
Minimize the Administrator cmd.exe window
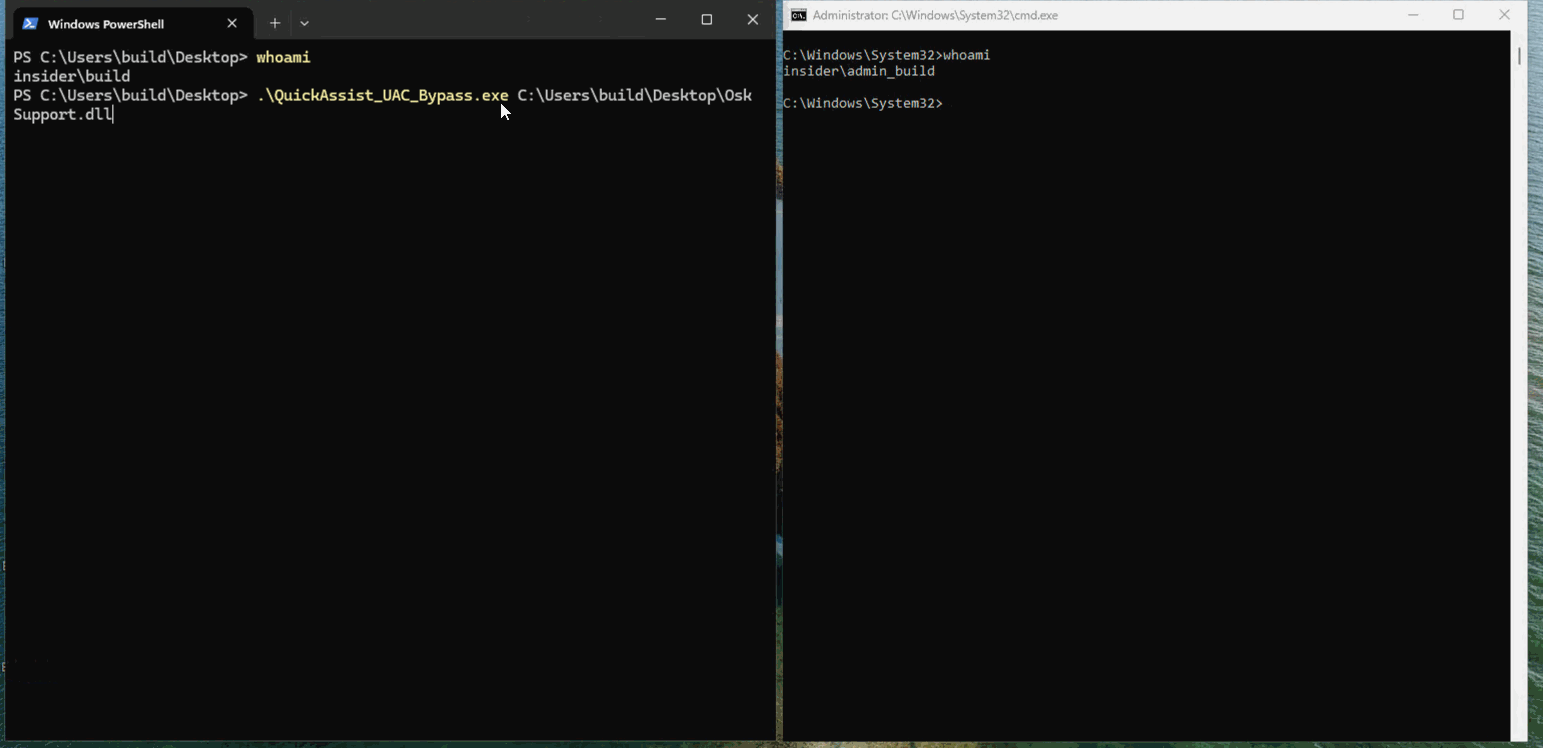coord(1413,15)
